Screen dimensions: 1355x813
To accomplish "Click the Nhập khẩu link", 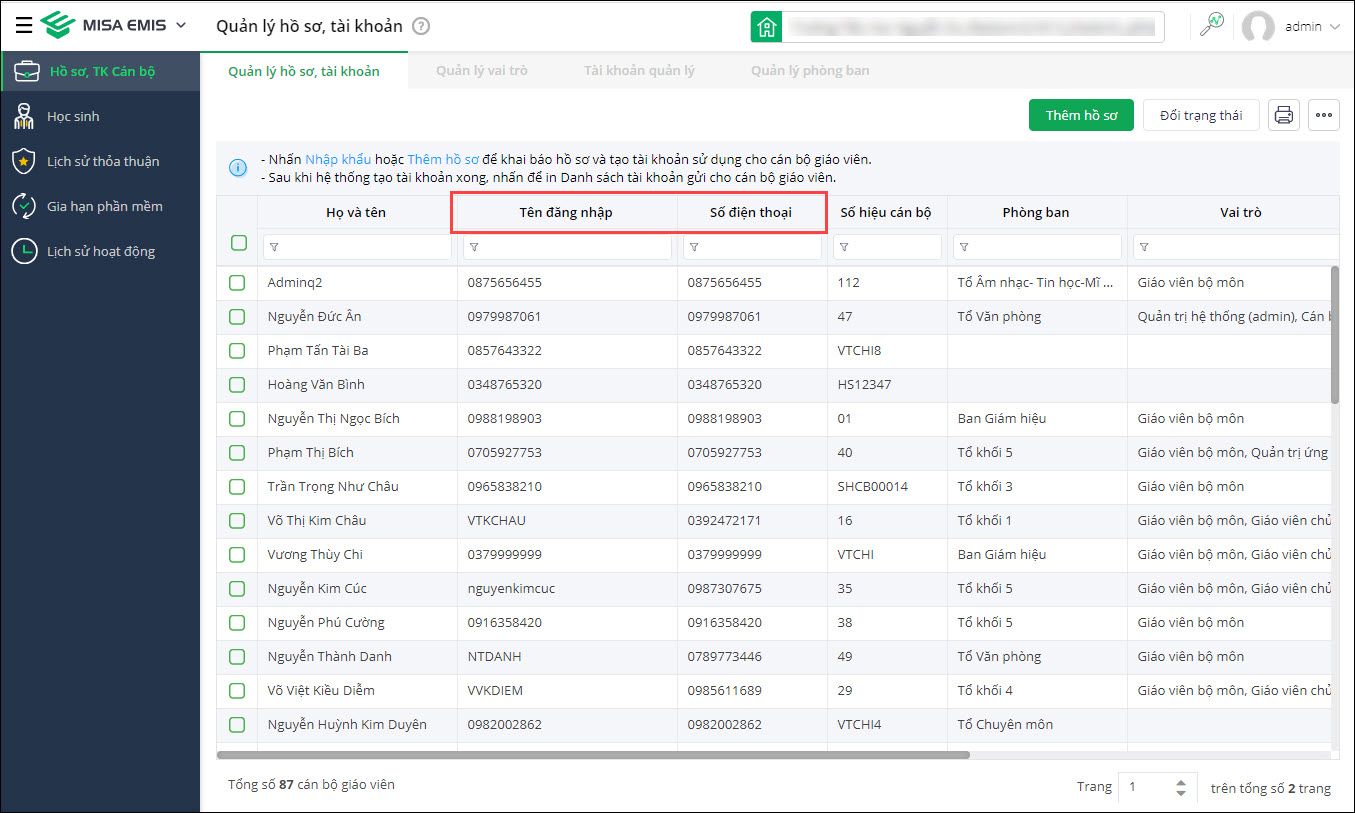I will point(338,160).
